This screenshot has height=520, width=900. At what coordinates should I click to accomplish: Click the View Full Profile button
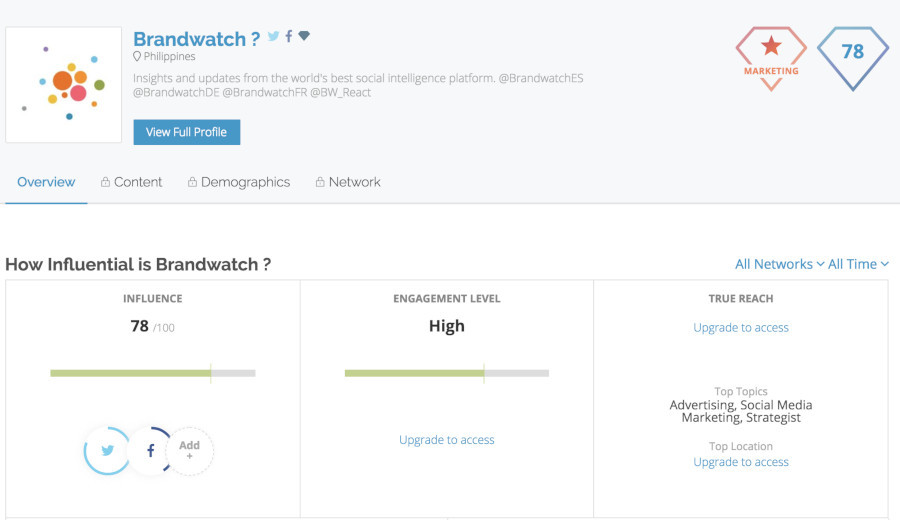tap(187, 132)
